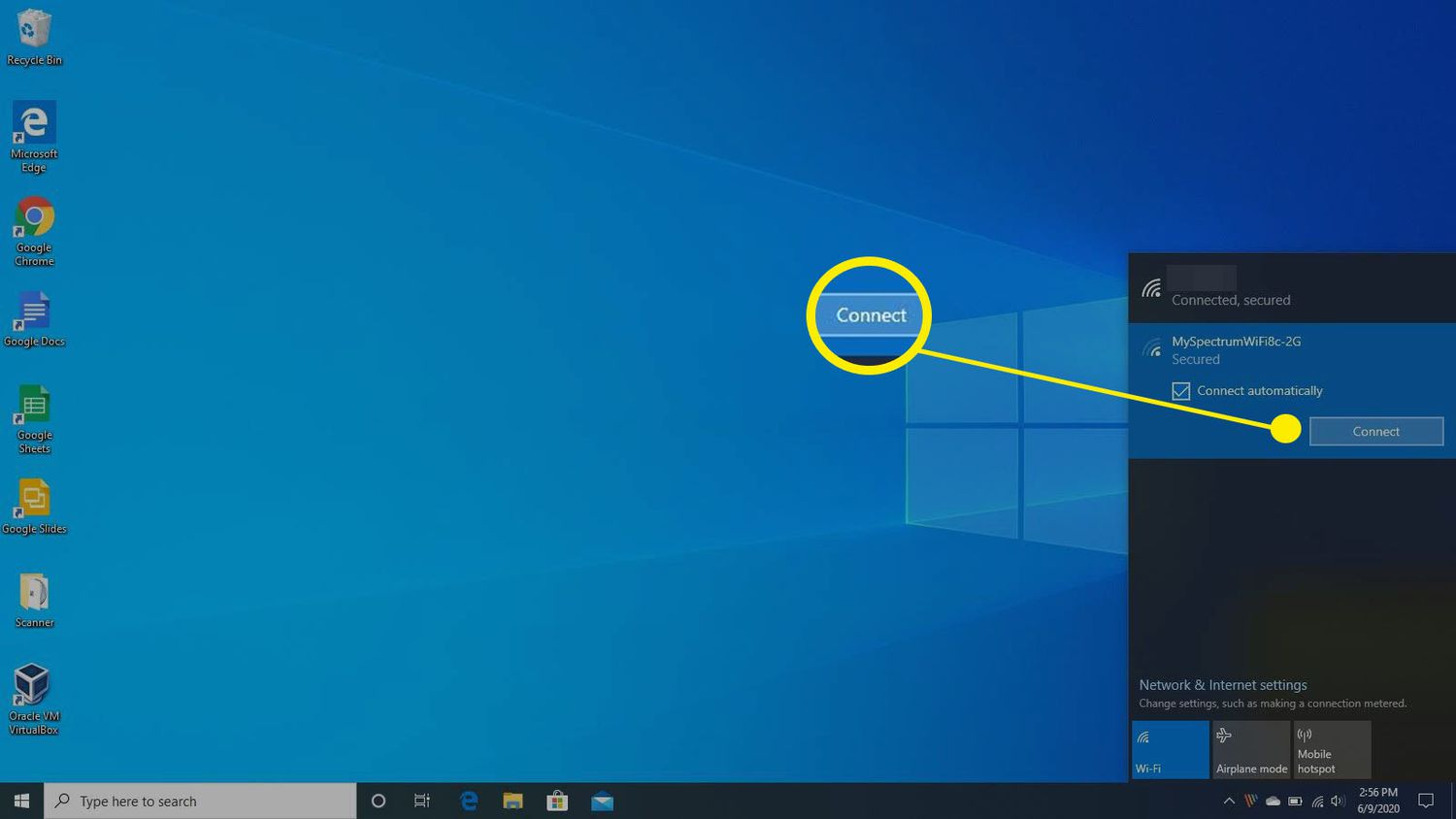Open the clock and date flyout

click(1378, 801)
